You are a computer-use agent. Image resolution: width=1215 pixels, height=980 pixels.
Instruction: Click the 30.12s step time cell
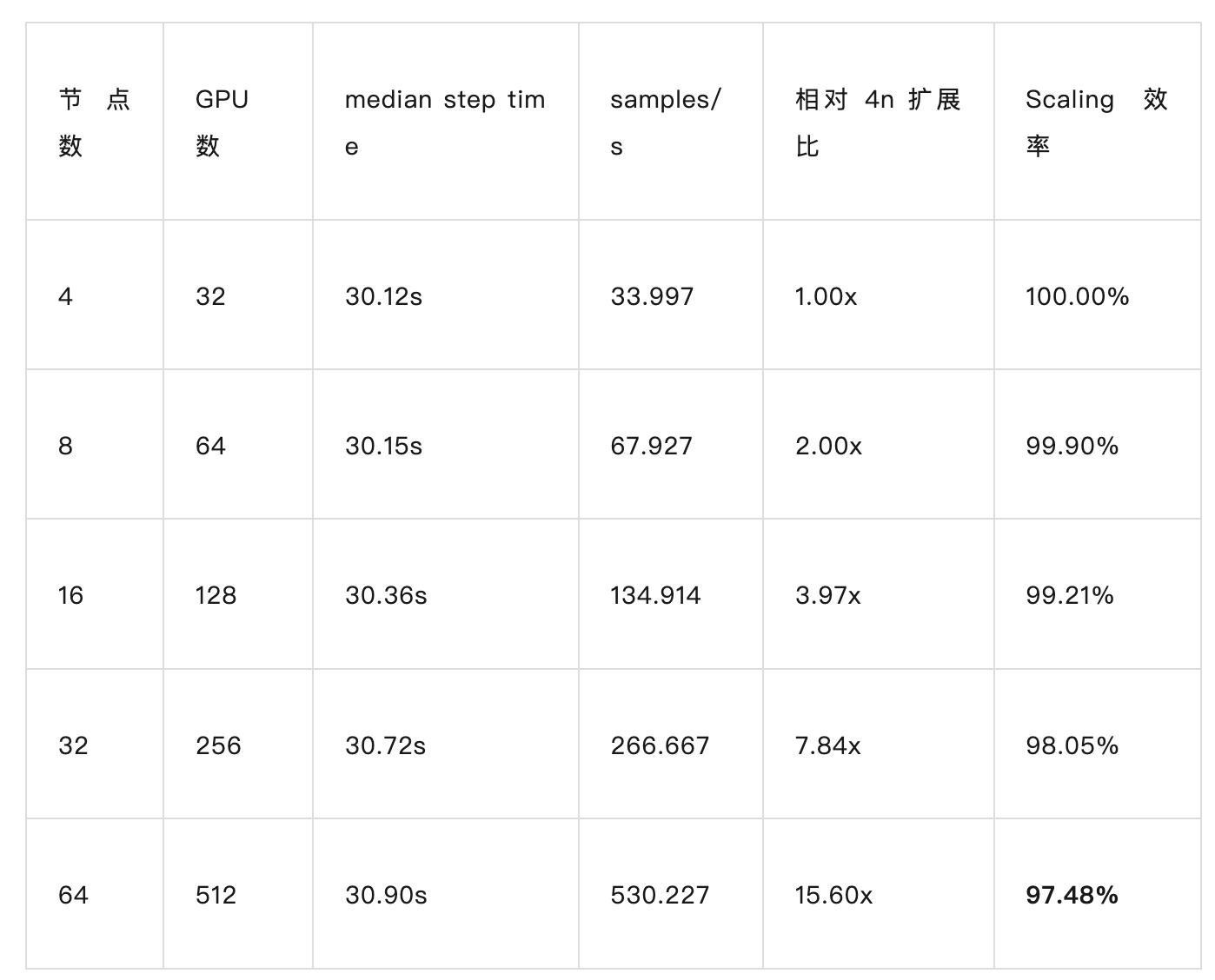coord(446,295)
